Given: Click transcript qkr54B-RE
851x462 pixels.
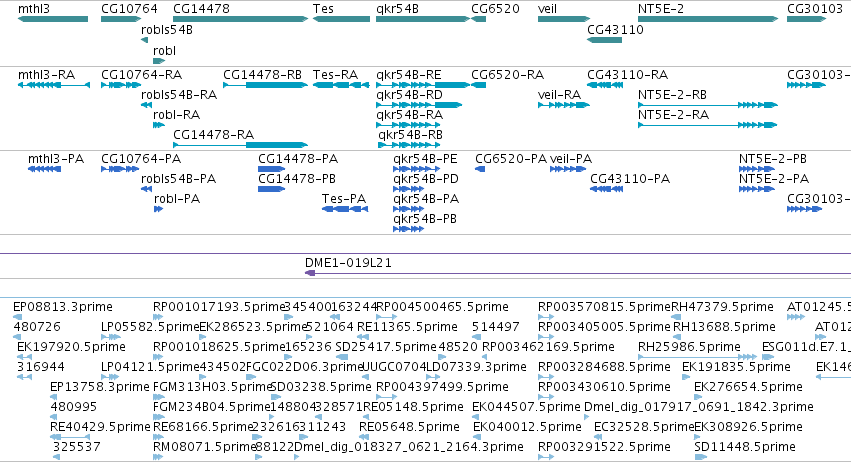Looking at the screenshot, I should point(423,85).
